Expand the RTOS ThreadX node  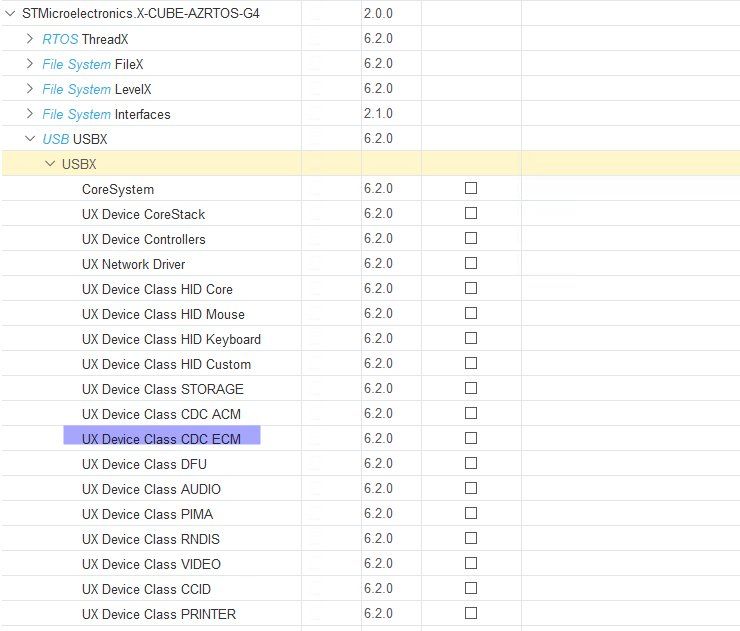(30, 39)
